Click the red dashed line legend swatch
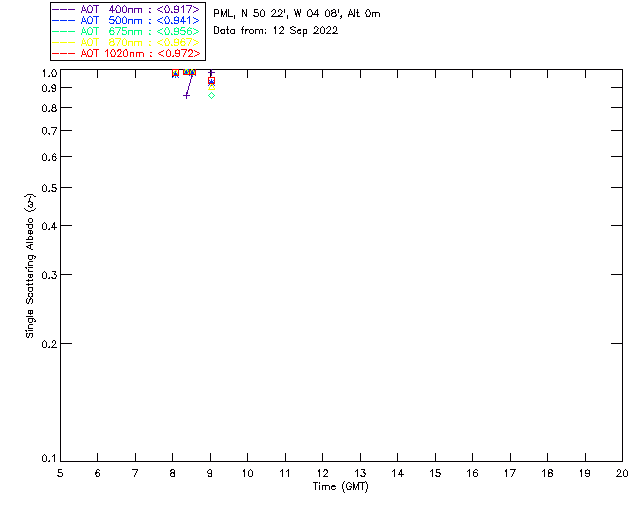This screenshot has width=640, height=512. (63, 53)
